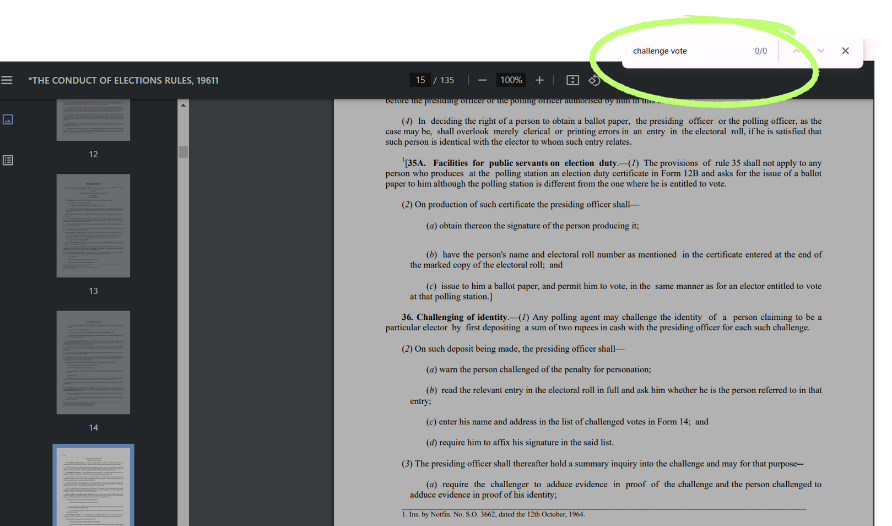Select page 13 thumbnail
This screenshot has height=526, width=892.
[93, 225]
